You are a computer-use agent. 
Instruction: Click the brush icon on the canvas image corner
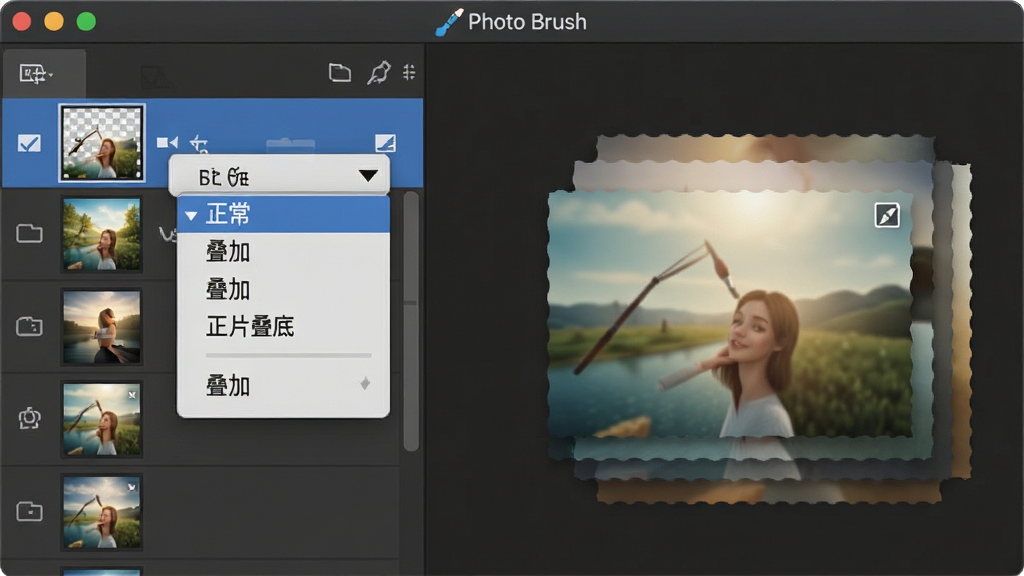point(887,215)
